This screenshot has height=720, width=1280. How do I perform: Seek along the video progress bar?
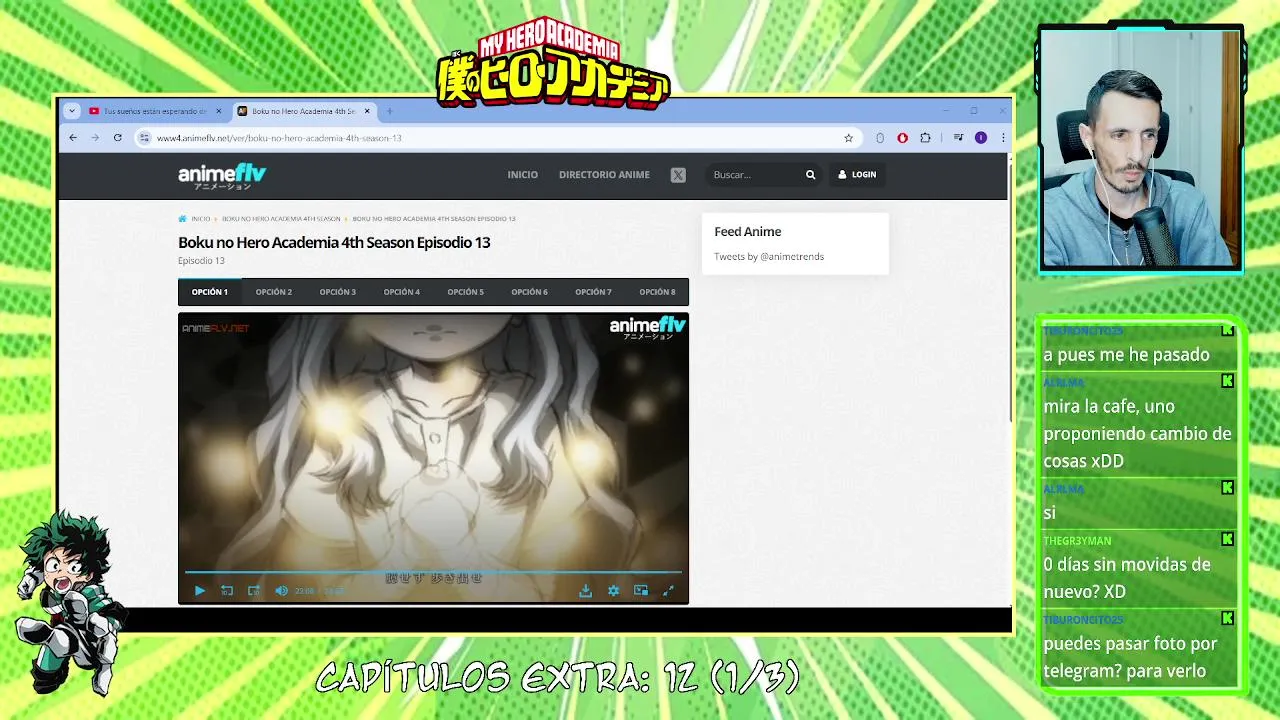(433, 572)
